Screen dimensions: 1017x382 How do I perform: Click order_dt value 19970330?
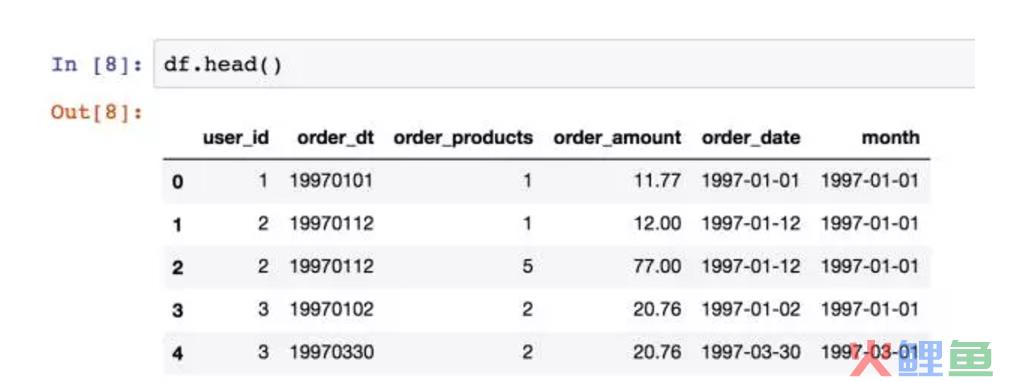tap(331, 352)
